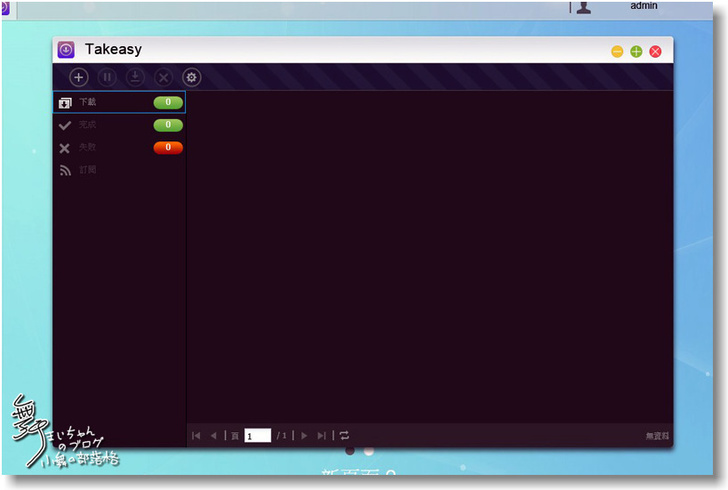Go to the last page in pager
The height and width of the screenshot is (490, 728).
(x=321, y=436)
